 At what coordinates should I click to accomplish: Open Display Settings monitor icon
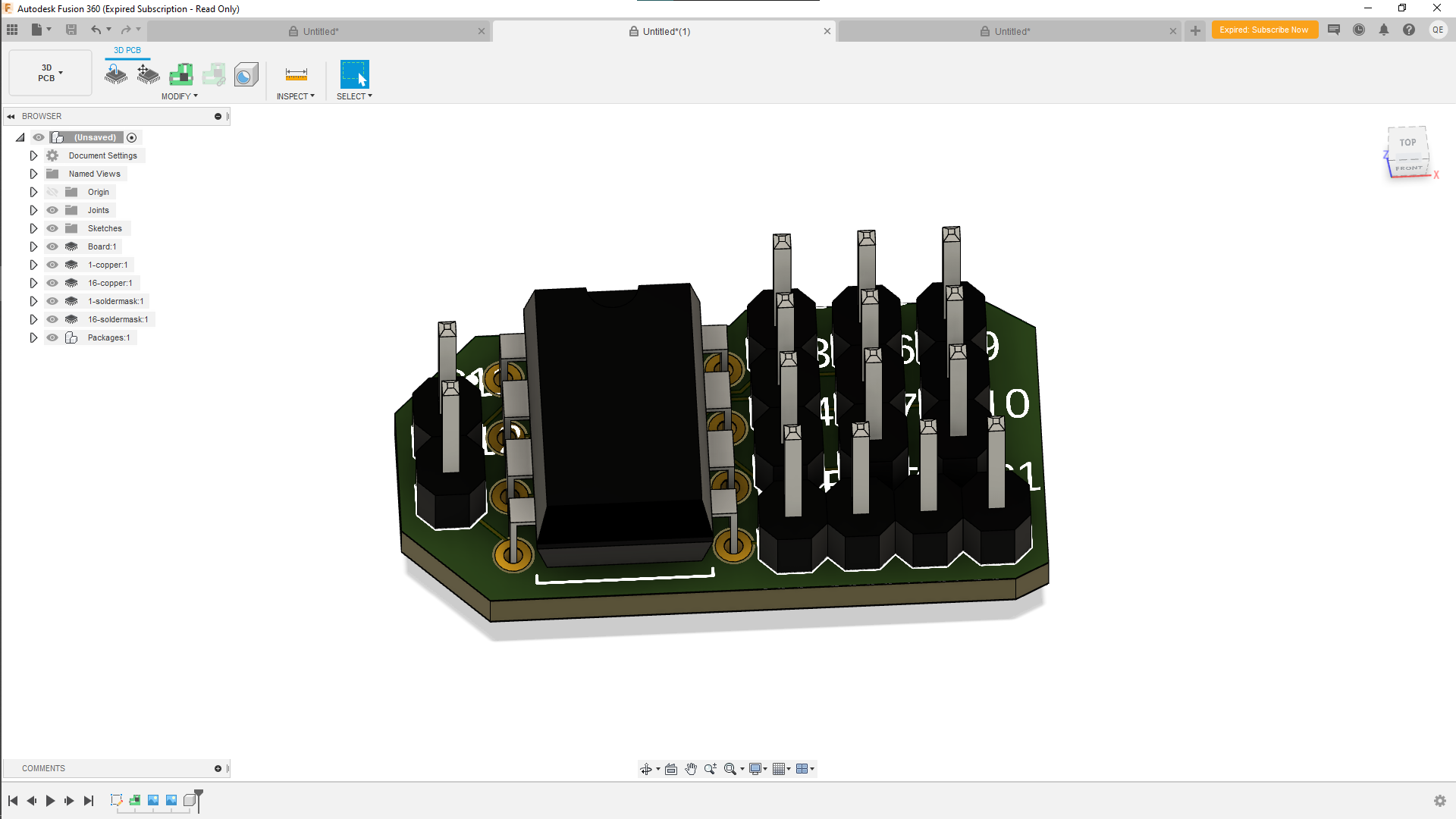755,769
